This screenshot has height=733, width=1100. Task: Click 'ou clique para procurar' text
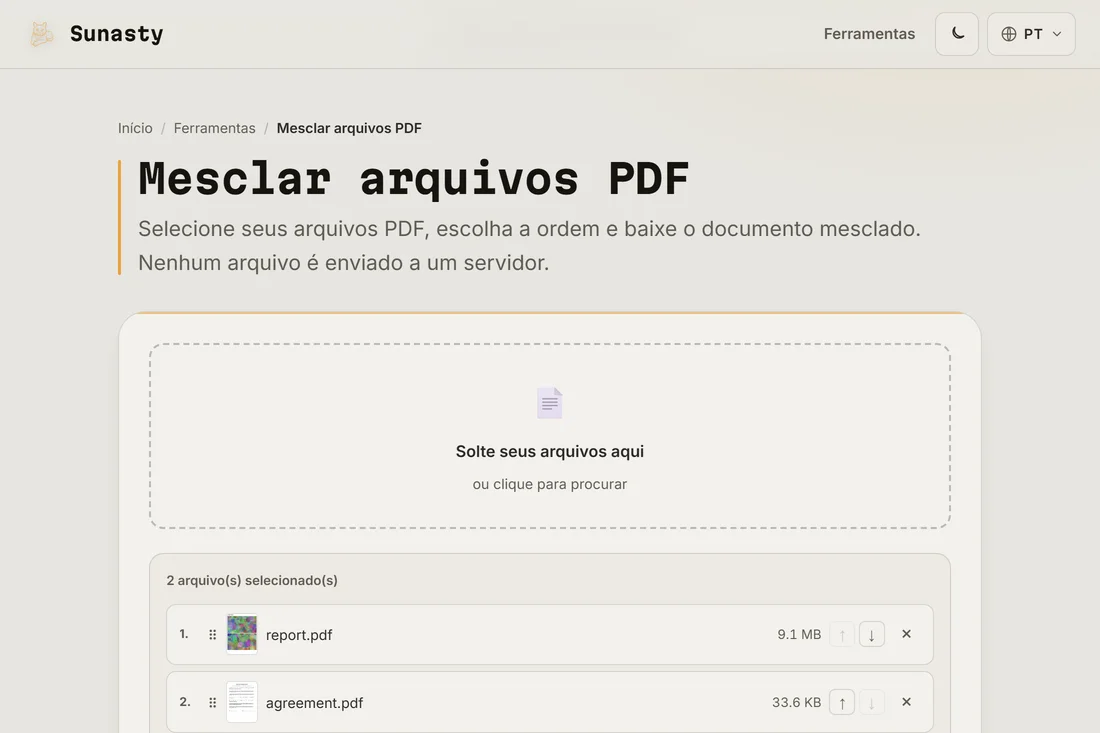tap(550, 484)
